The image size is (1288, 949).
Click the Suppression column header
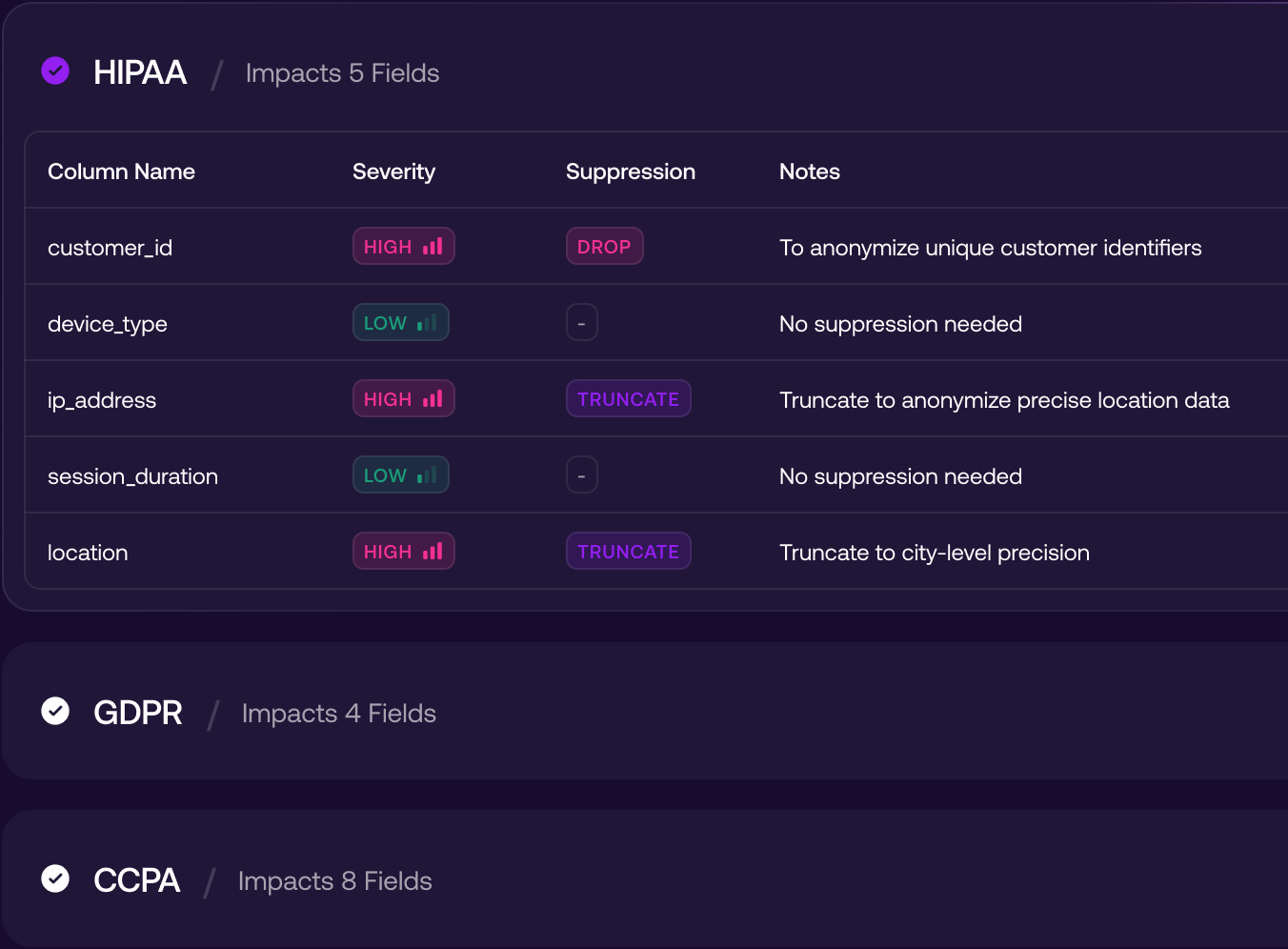click(630, 172)
